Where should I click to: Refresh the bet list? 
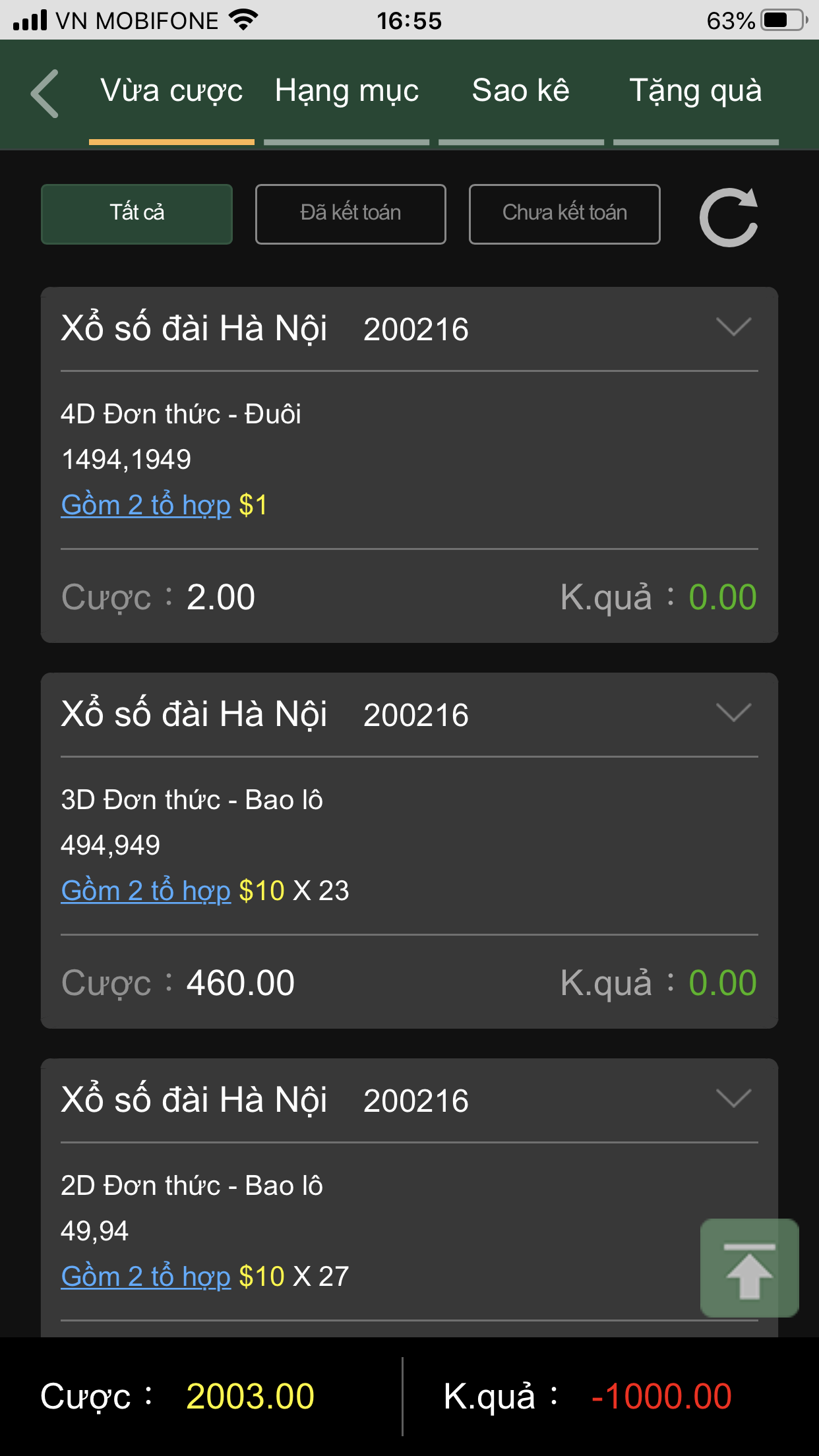[x=729, y=217]
